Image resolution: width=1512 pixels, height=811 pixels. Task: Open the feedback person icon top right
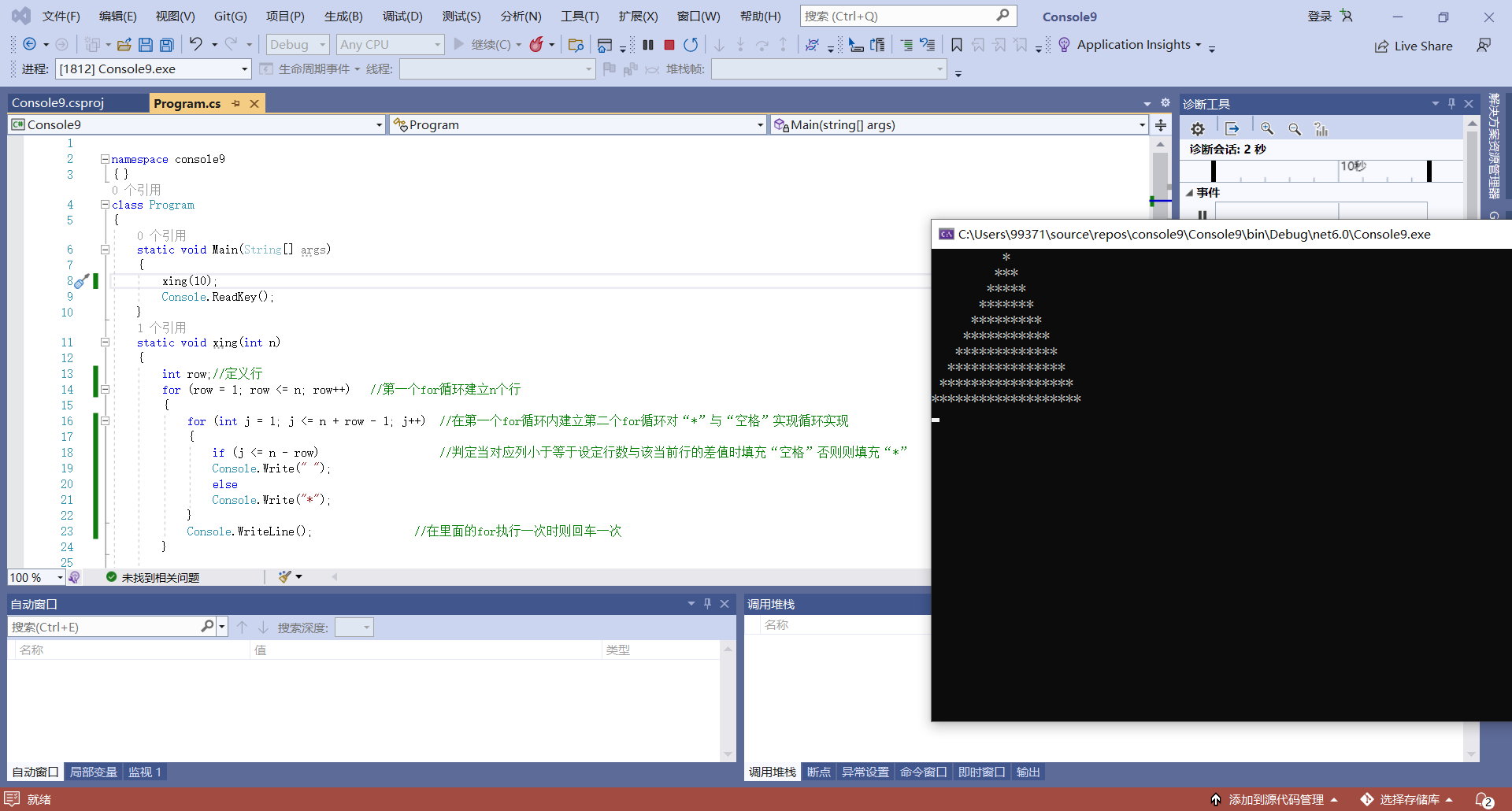tap(1484, 46)
